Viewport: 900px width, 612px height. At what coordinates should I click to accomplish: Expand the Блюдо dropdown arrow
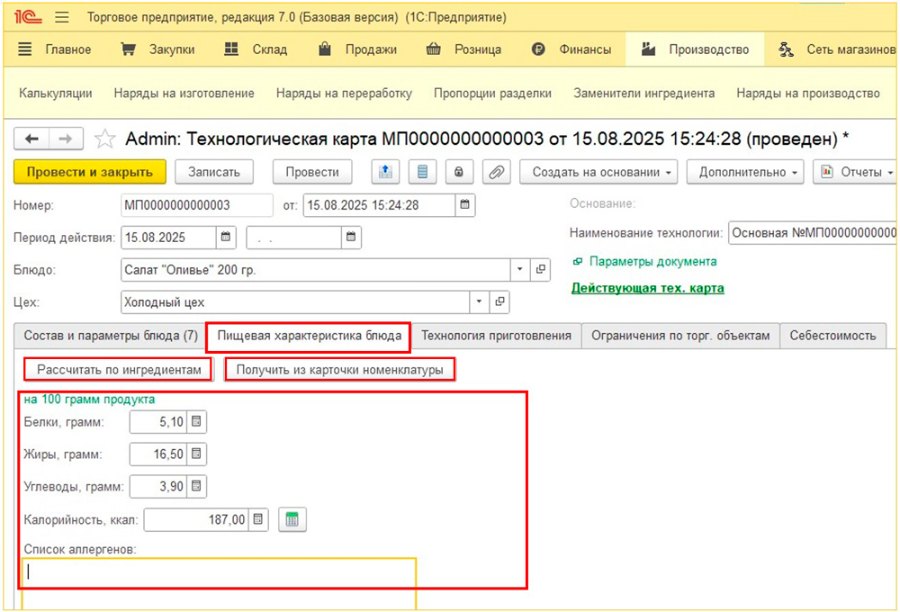click(x=520, y=270)
